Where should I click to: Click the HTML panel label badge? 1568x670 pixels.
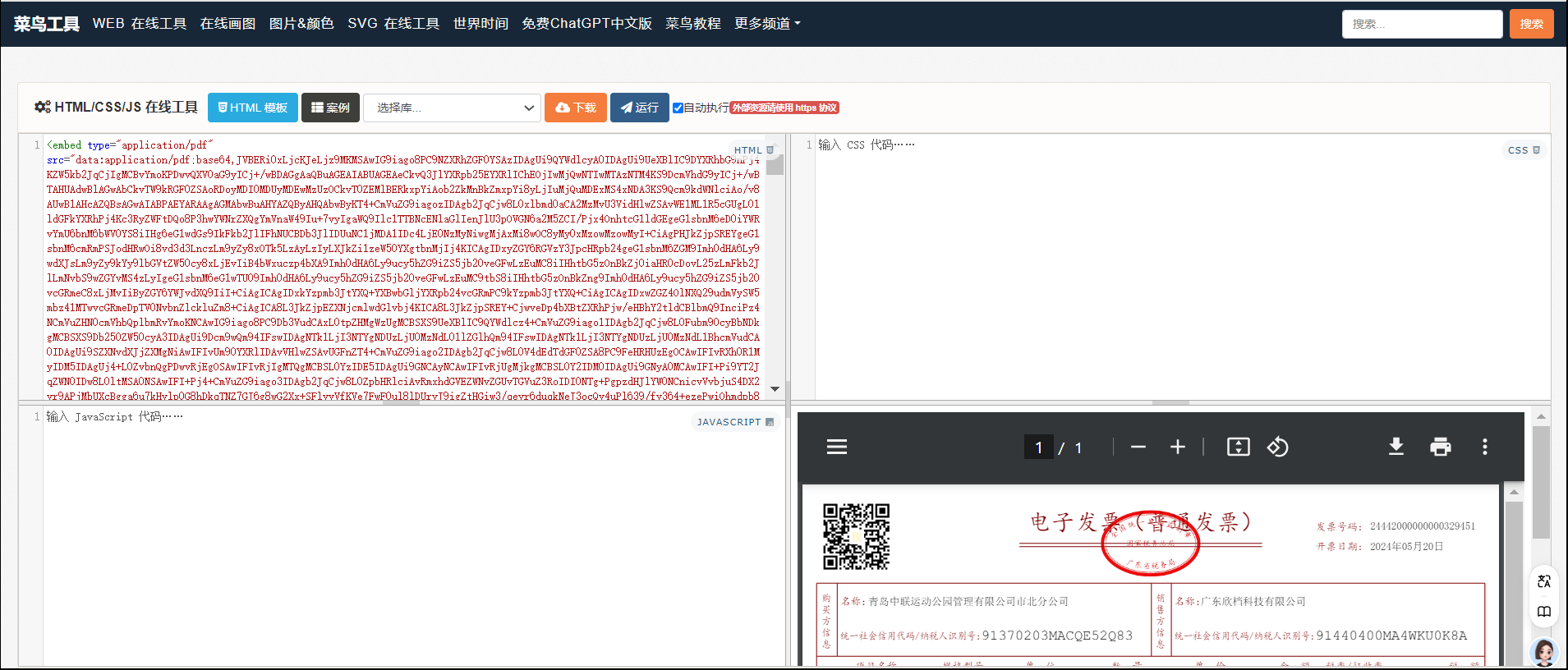(753, 150)
